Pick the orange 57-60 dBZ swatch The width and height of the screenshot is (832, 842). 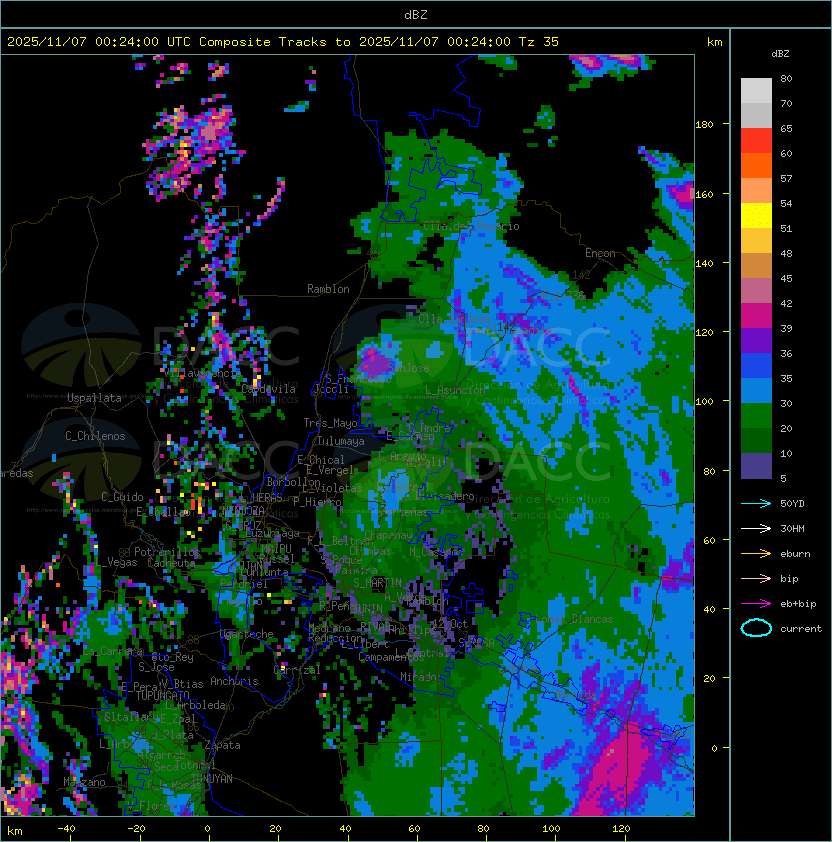tap(756, 166)
